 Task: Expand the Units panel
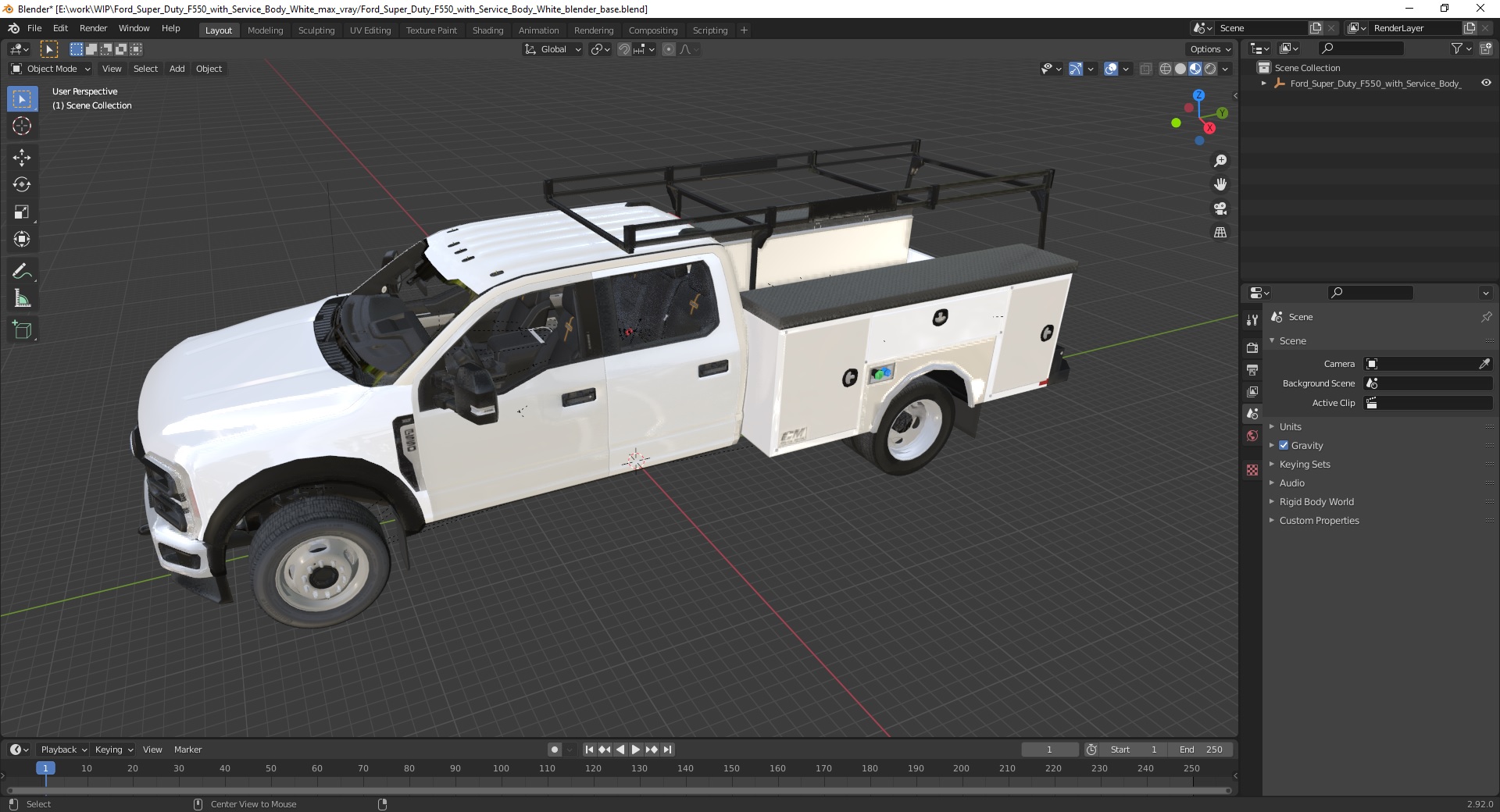click(1290, 427)
